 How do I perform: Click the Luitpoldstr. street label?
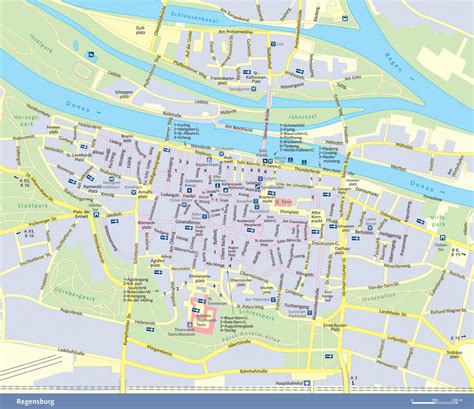pos(397,340)
